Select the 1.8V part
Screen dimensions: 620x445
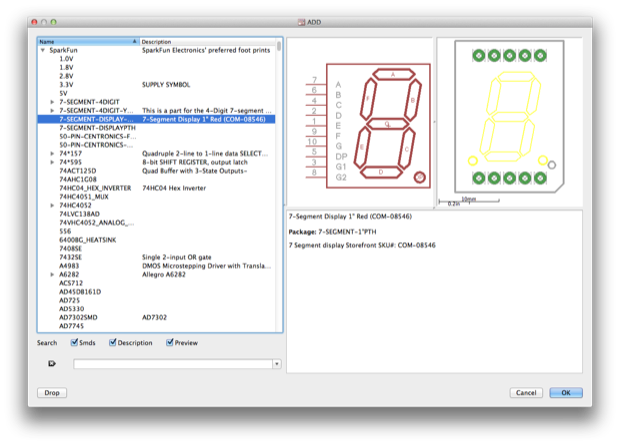[66, 67]
